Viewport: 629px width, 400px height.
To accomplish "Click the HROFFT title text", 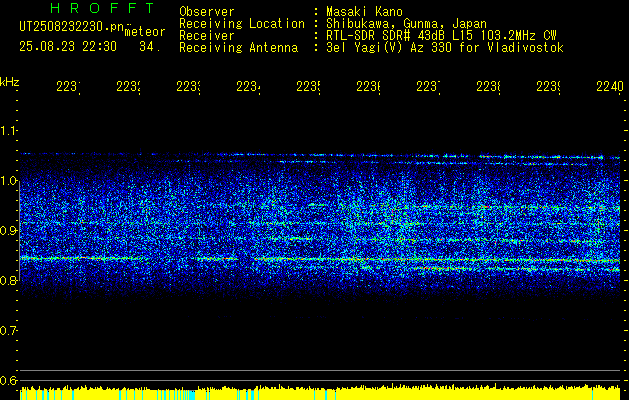I will pos(102,8).
